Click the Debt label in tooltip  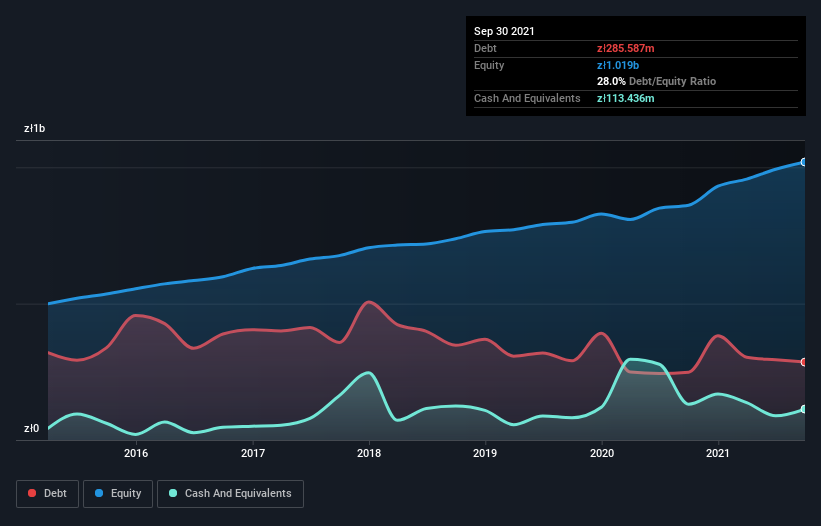(x=485, y=49)
